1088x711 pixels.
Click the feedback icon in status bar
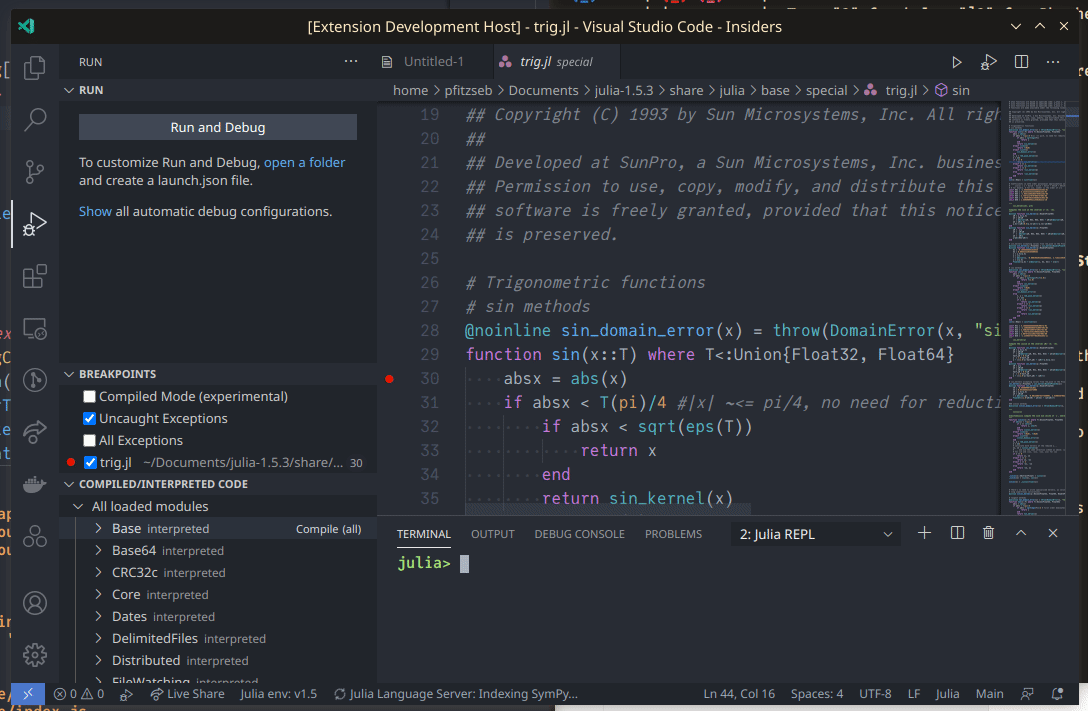[x=1027, y=694]
